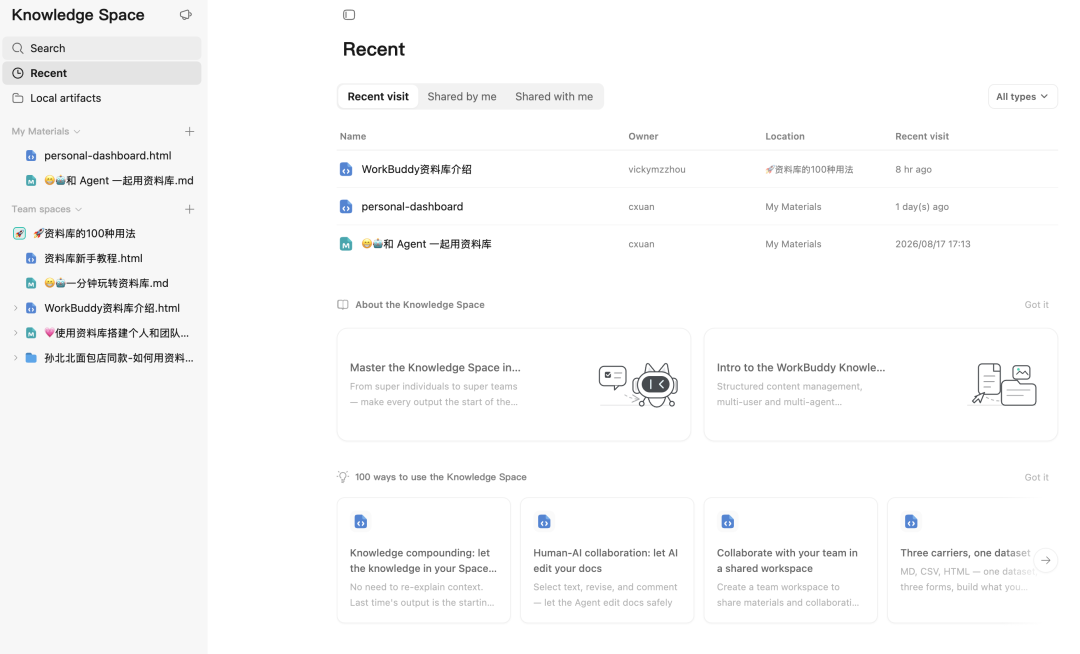
Task: Click the Name column header
Action: point(353,136)
